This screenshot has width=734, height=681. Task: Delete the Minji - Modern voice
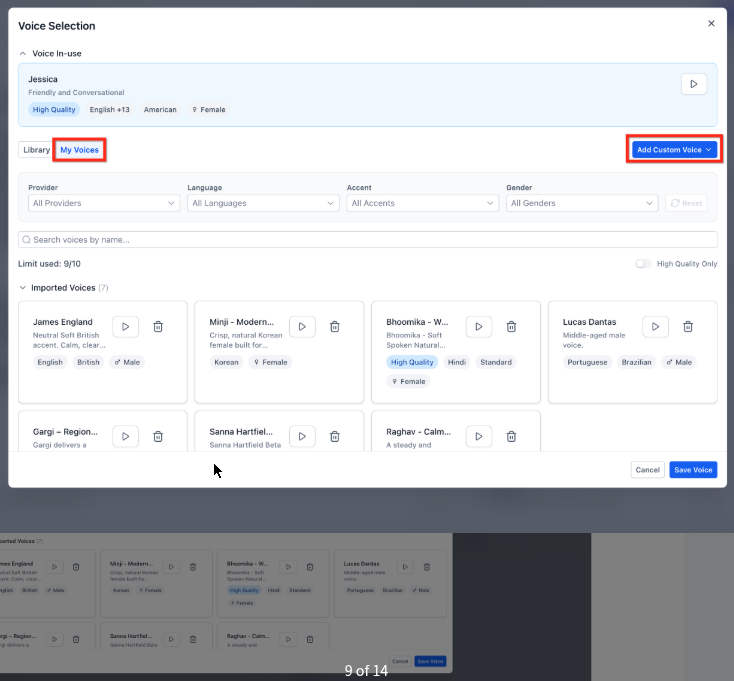(x=335, y=327)
